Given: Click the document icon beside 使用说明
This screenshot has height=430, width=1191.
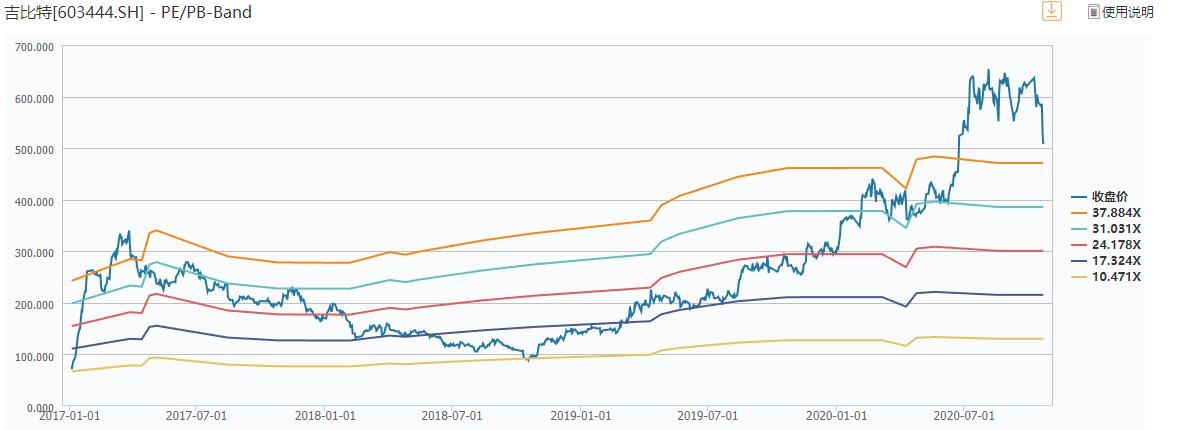Looking at the screenshot, I should 1093,12.
